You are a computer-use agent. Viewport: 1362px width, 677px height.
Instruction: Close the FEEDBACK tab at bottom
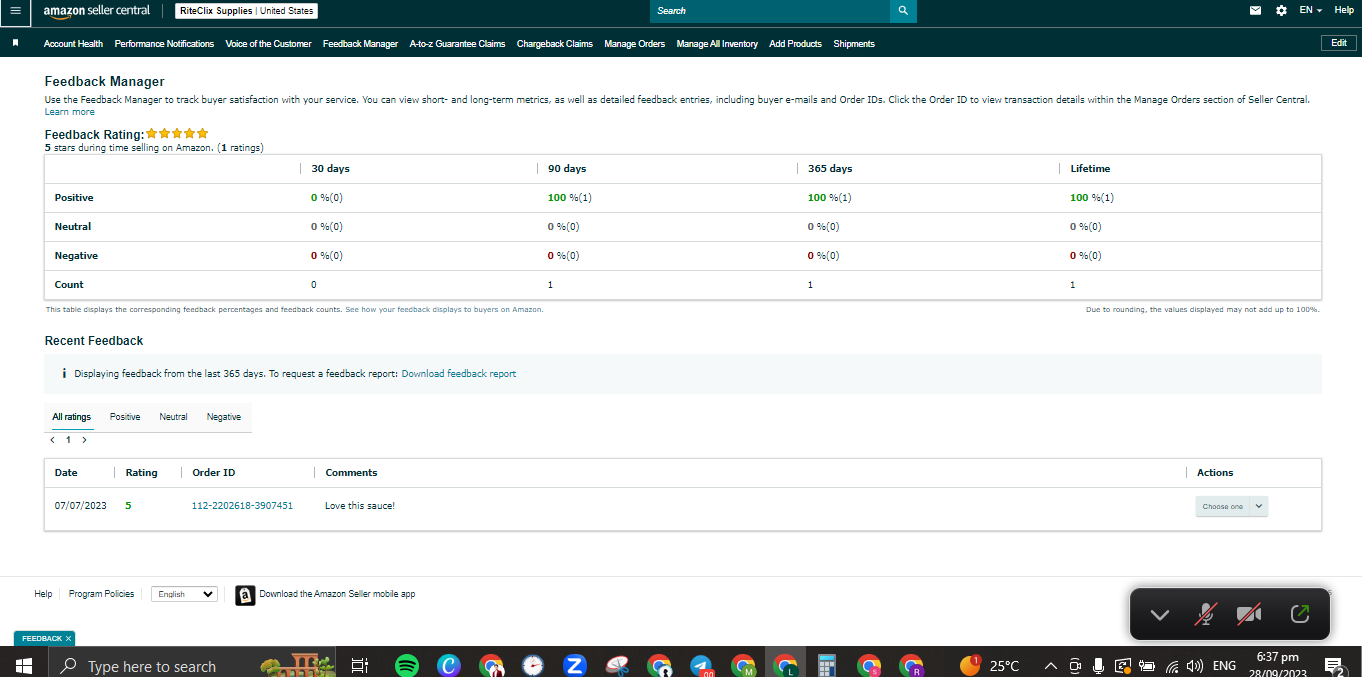pyautogui.click(x=69, y=638)
